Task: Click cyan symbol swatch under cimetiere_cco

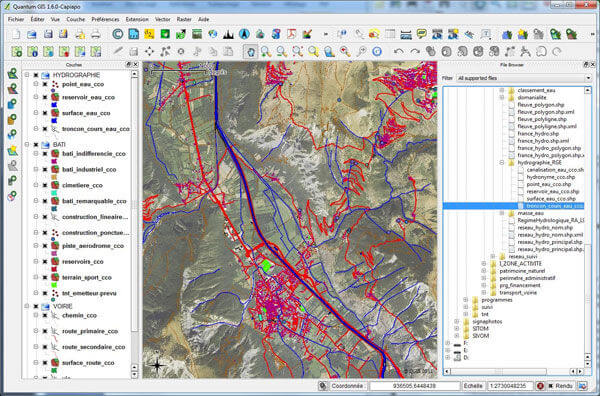Action: pos(54,192)
